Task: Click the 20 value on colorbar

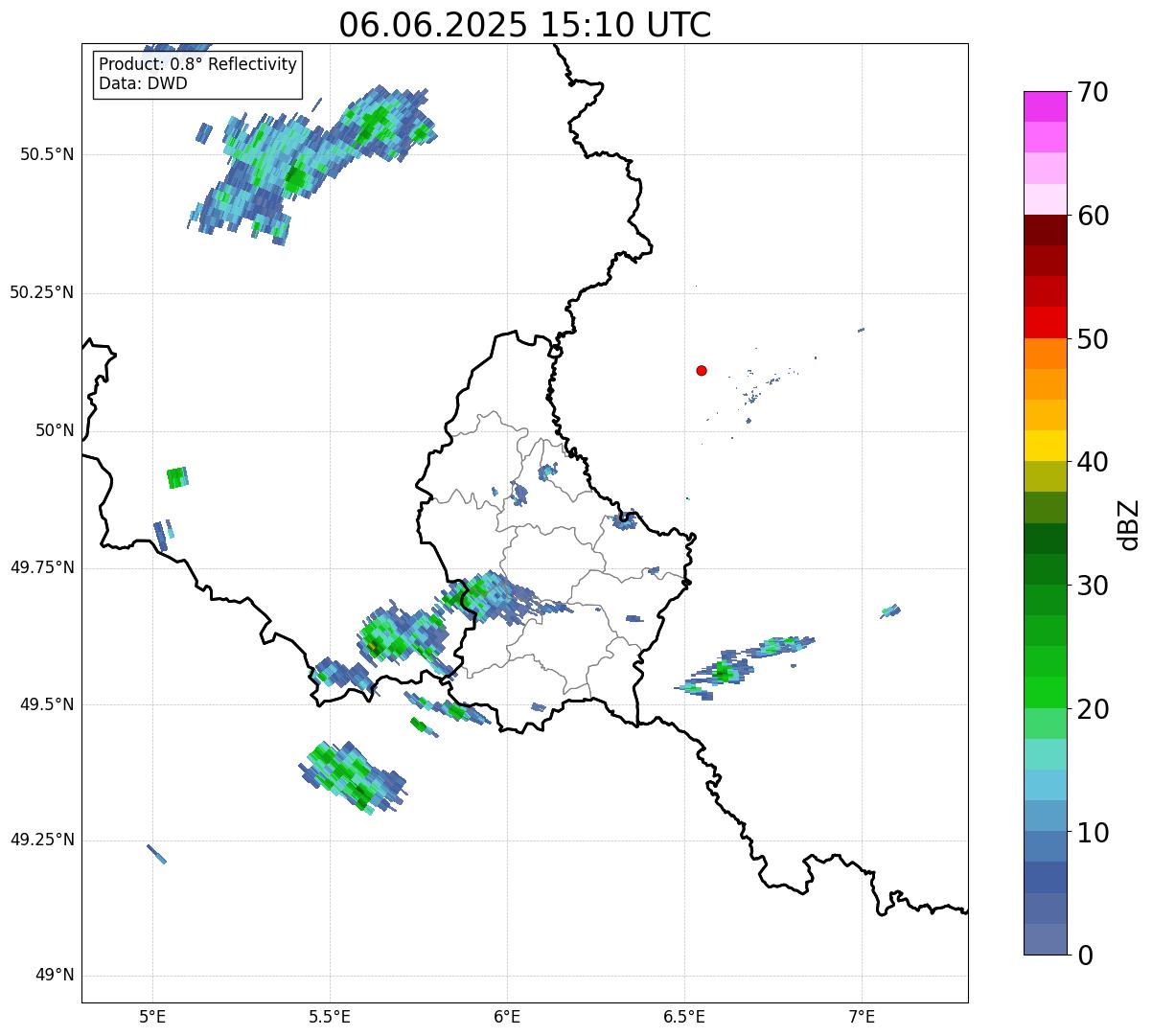Action: coord(1093,709)
